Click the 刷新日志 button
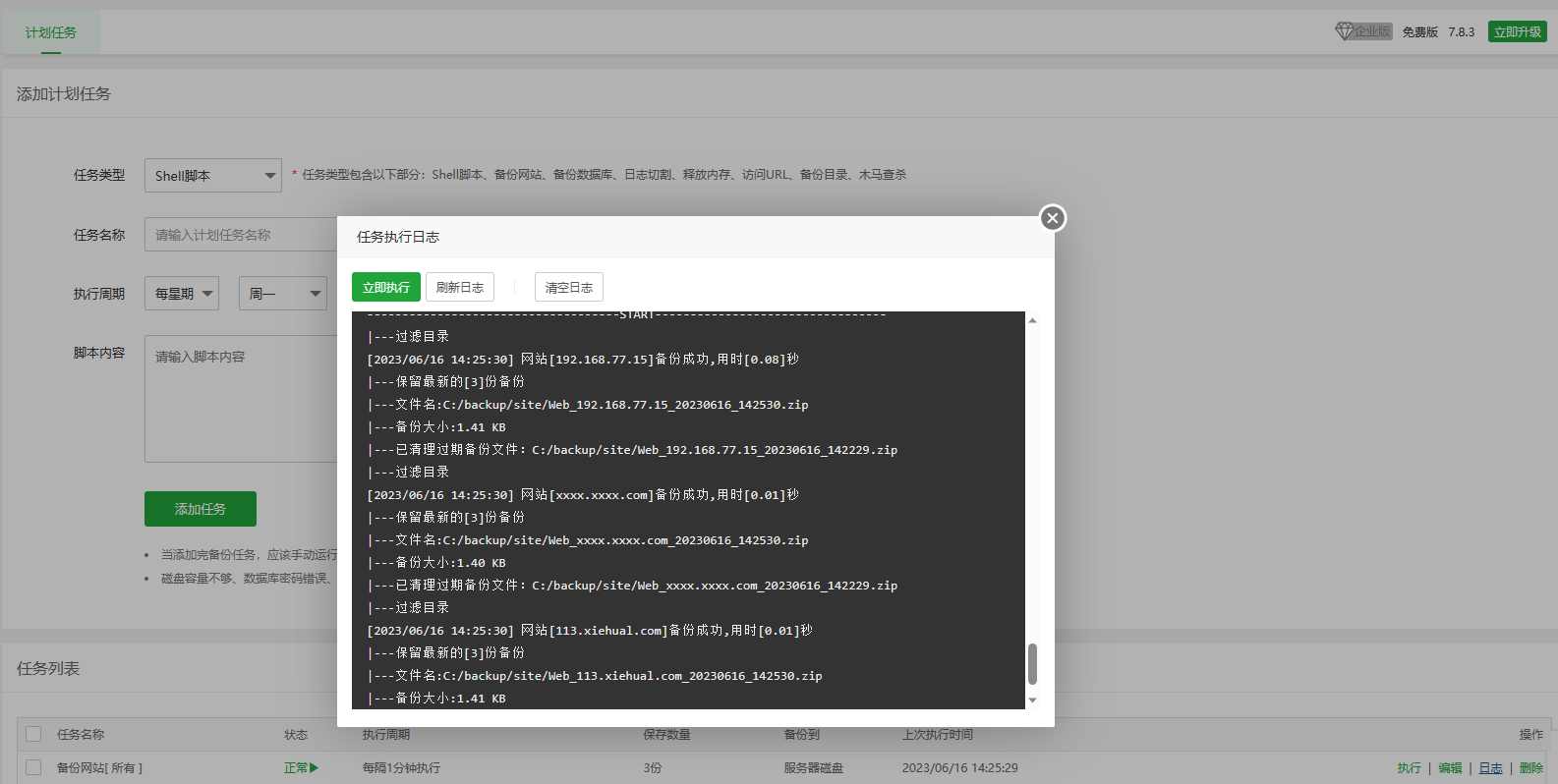 pyautogui.click(x=460, y=287)
